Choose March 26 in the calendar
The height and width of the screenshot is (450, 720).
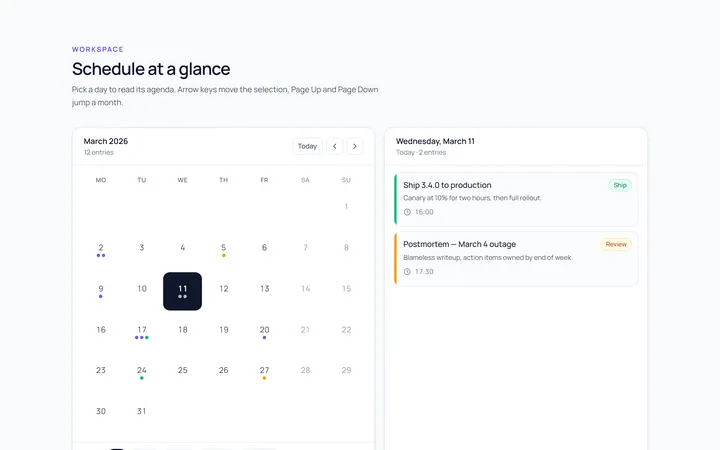tap(224, 371)
